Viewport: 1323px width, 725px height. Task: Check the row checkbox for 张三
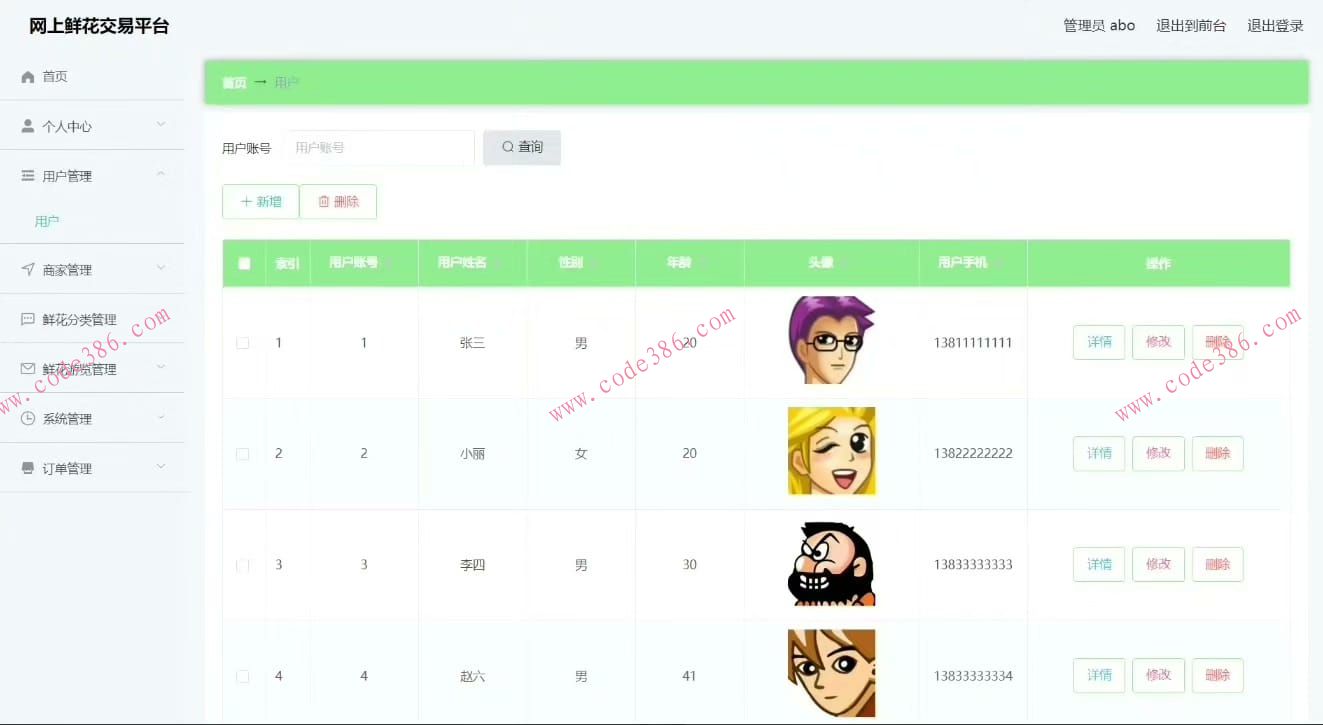pos(242,343)
